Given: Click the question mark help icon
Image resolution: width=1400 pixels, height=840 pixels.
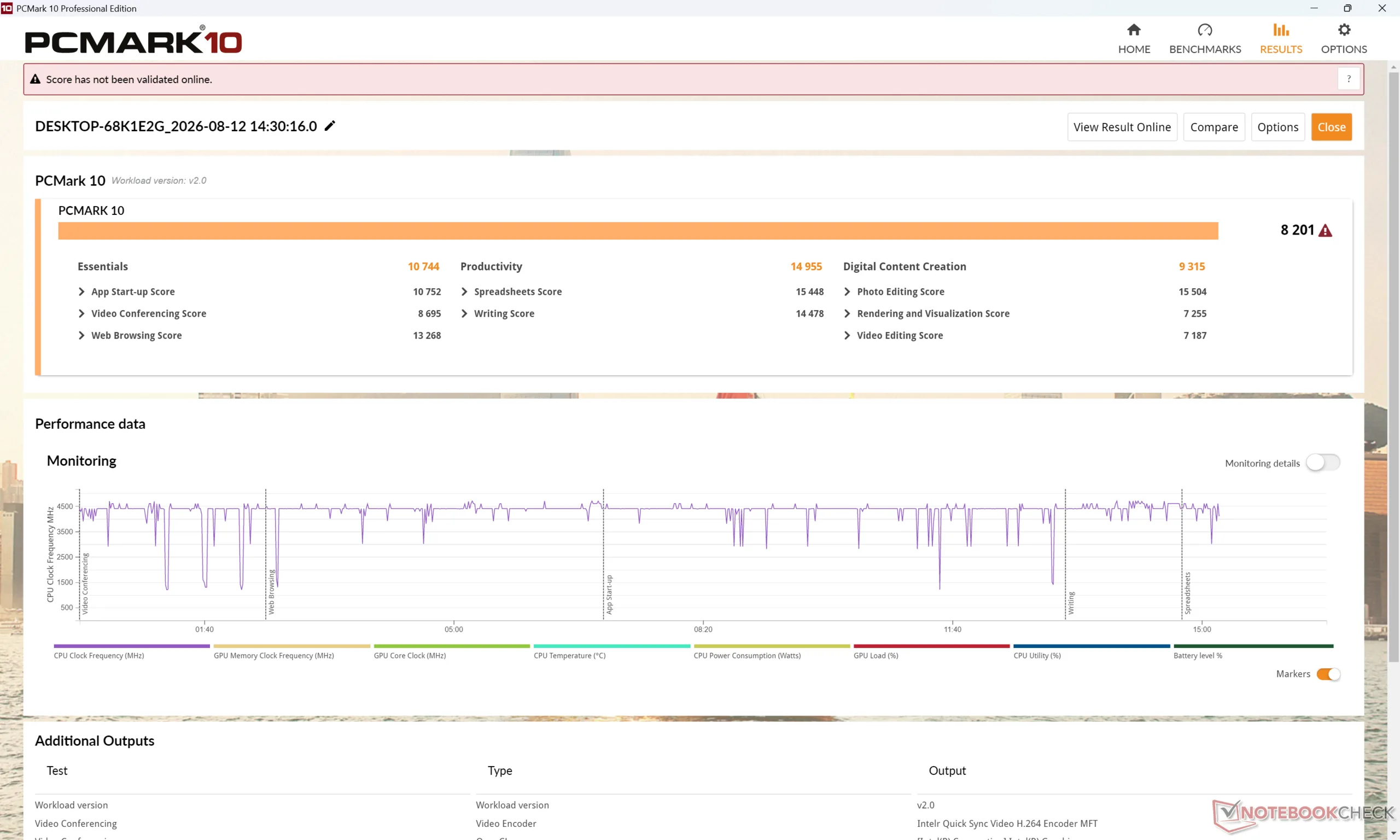Looking at the screenshot, I should [1349, 79].
